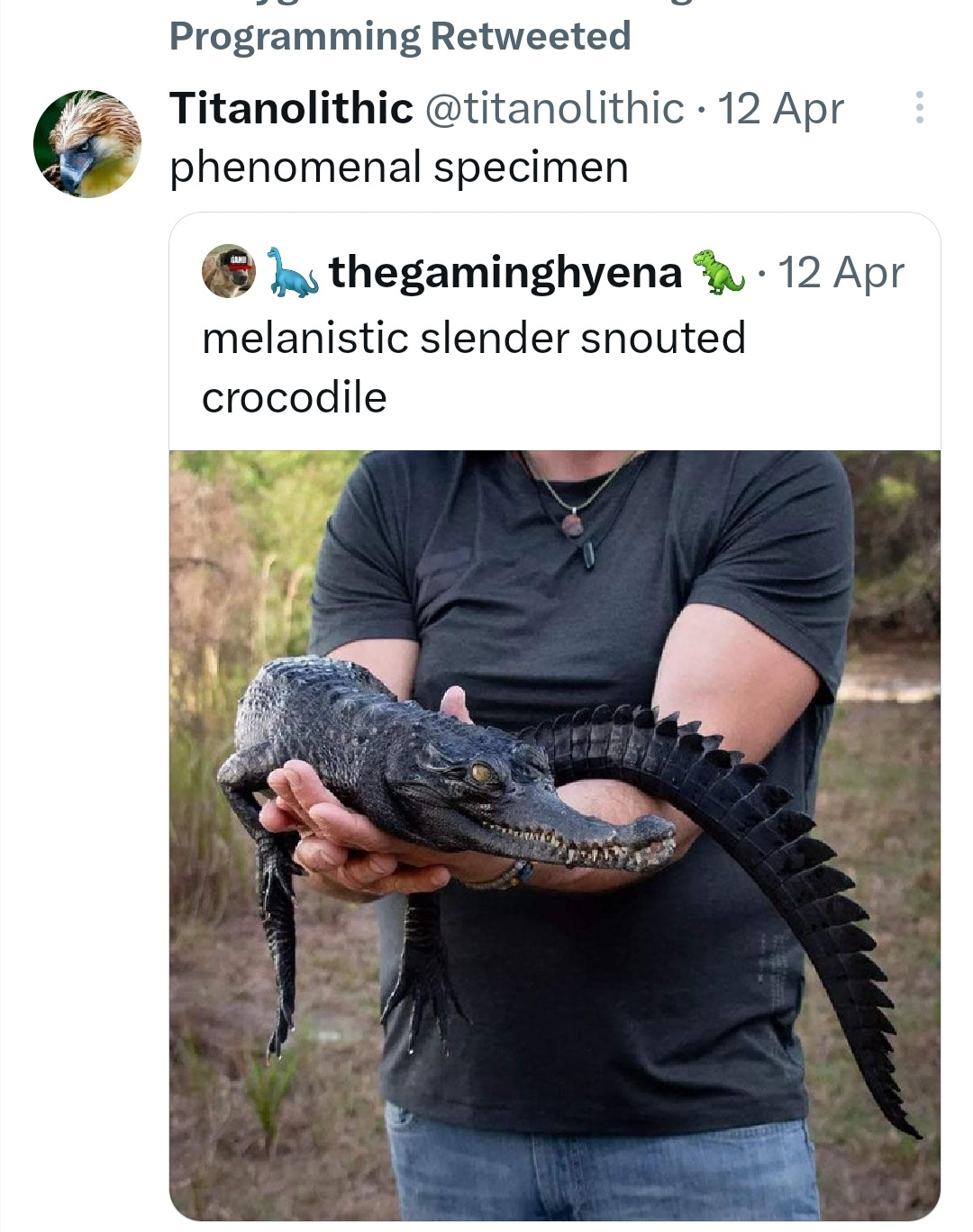Image resolution: width=973 pixels, height=1232 pixels.
Task: Click the green T-rex emoji icon
Action: [718, 271]
